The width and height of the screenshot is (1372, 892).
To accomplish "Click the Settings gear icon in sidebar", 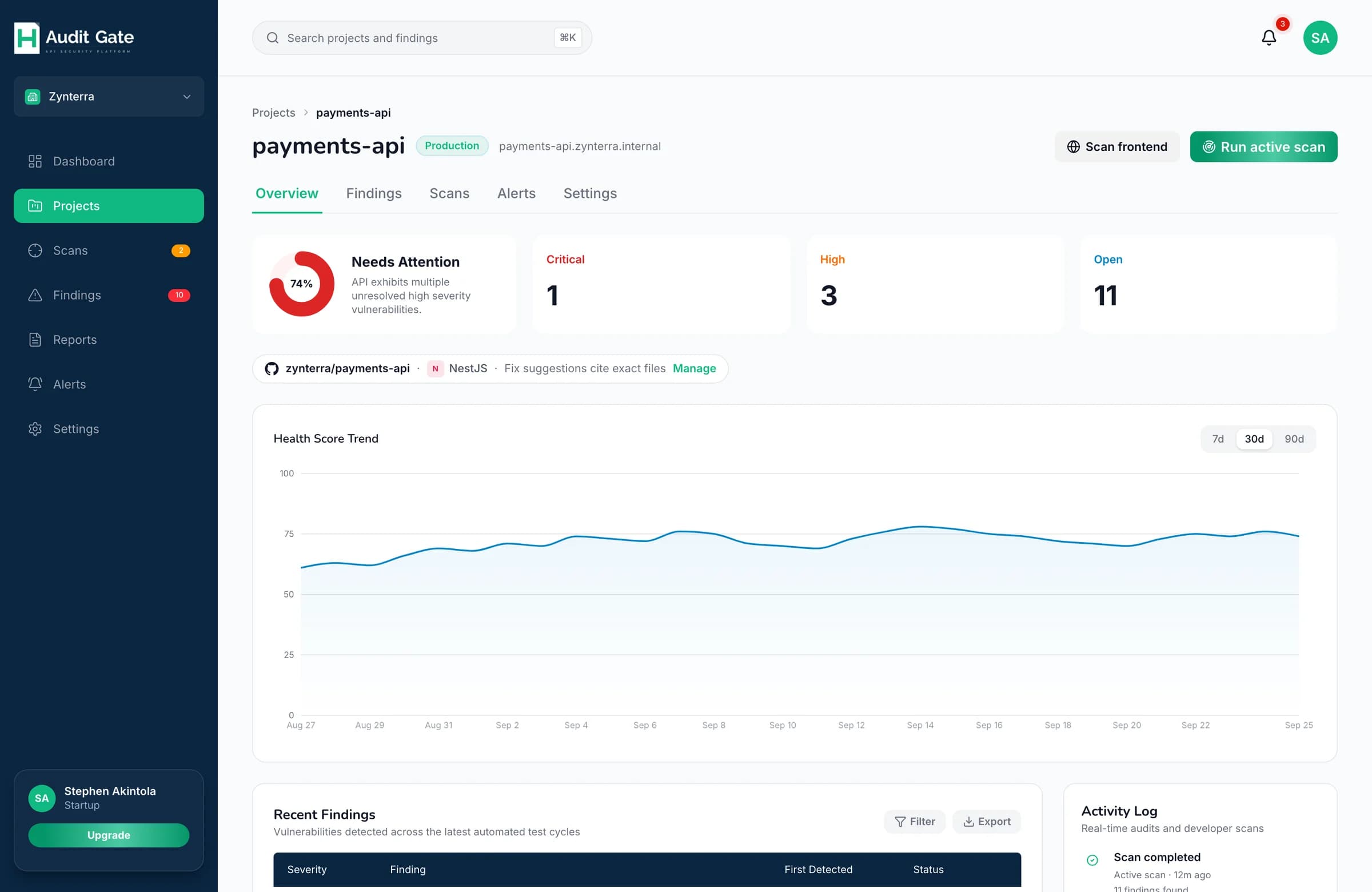I will coord(35,429).
